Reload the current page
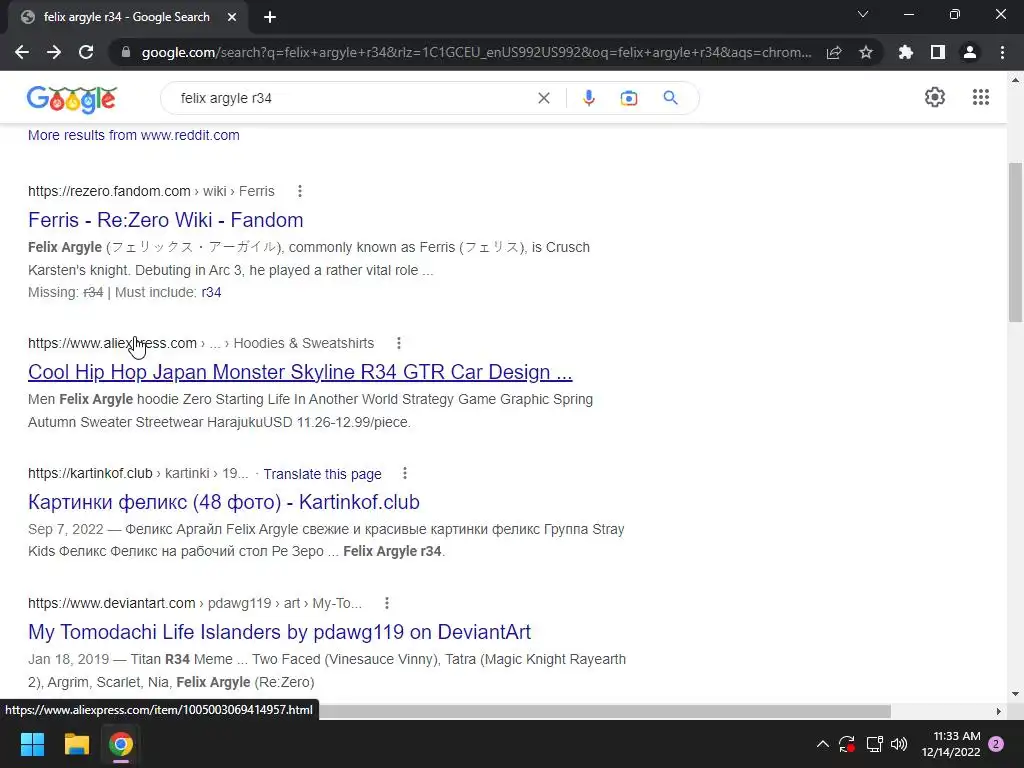 pyautogui.click(x=86, y=52)
